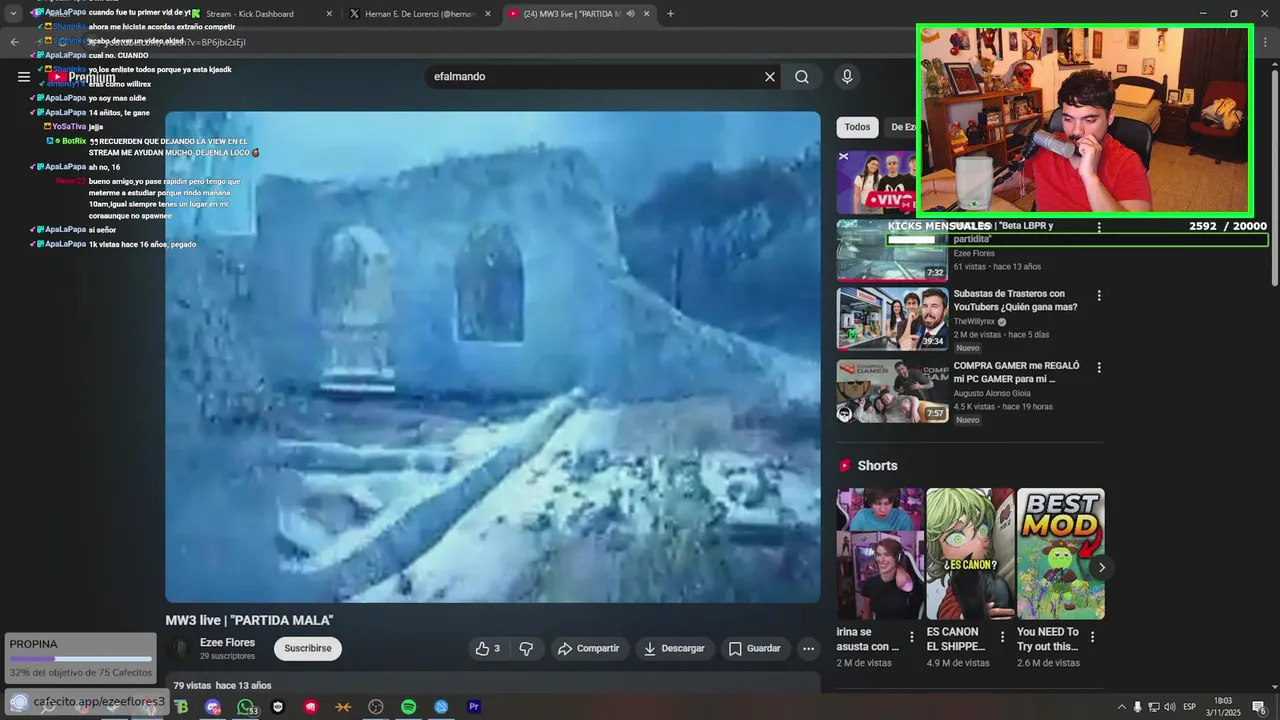
Task: Open the orange arrows taskbar app
Action: pyautogui.click(x=344, y=707)
